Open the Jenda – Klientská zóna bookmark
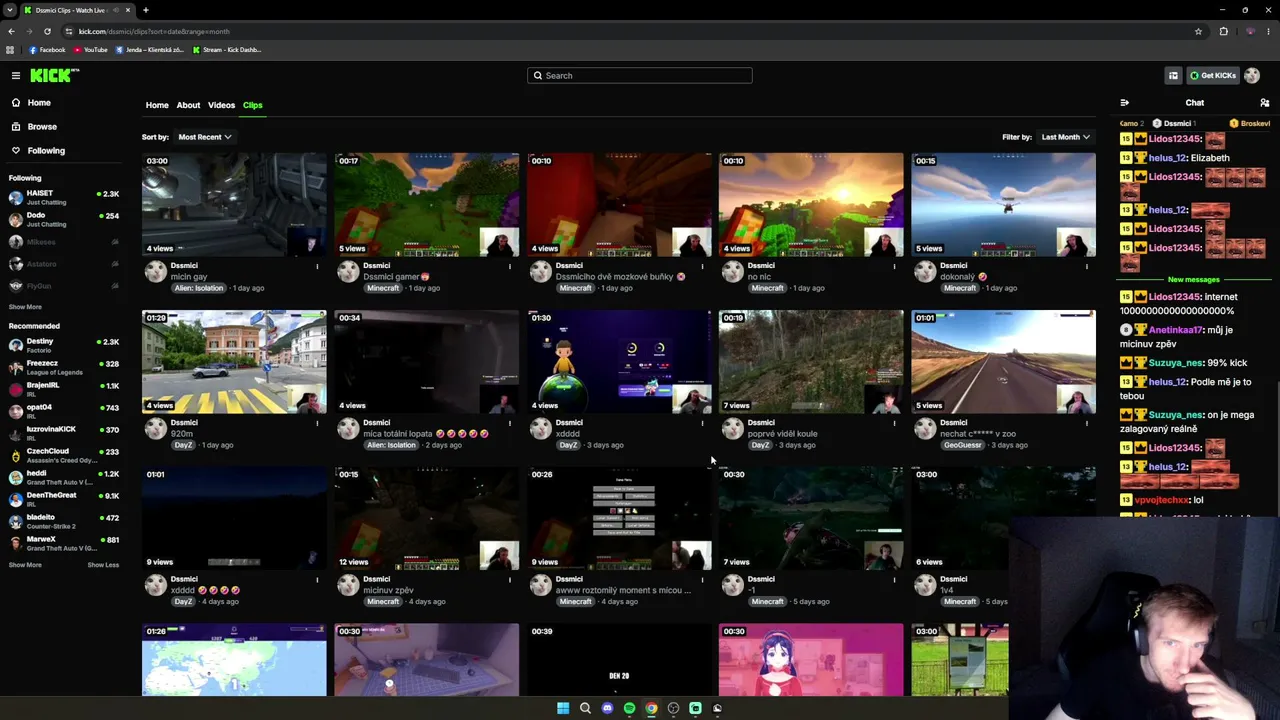Image resolution: width=1280 pixels, height=720 pixels. (150, 50)
